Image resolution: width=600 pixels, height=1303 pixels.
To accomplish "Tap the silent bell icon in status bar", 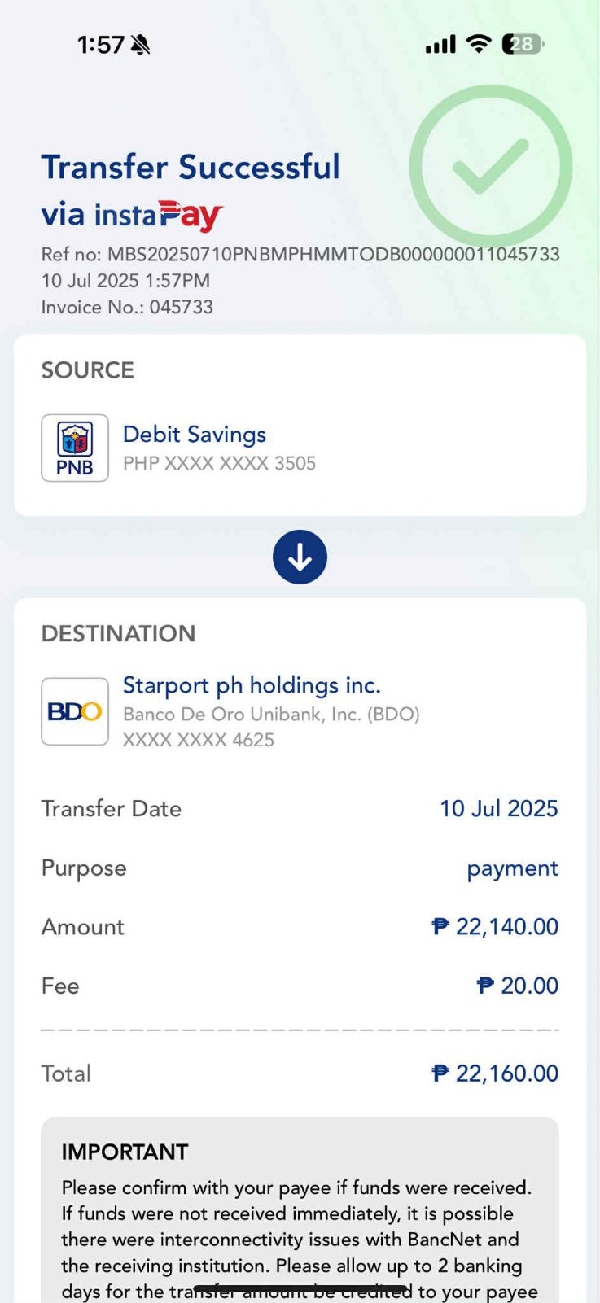I will click(x=140, y=45).
